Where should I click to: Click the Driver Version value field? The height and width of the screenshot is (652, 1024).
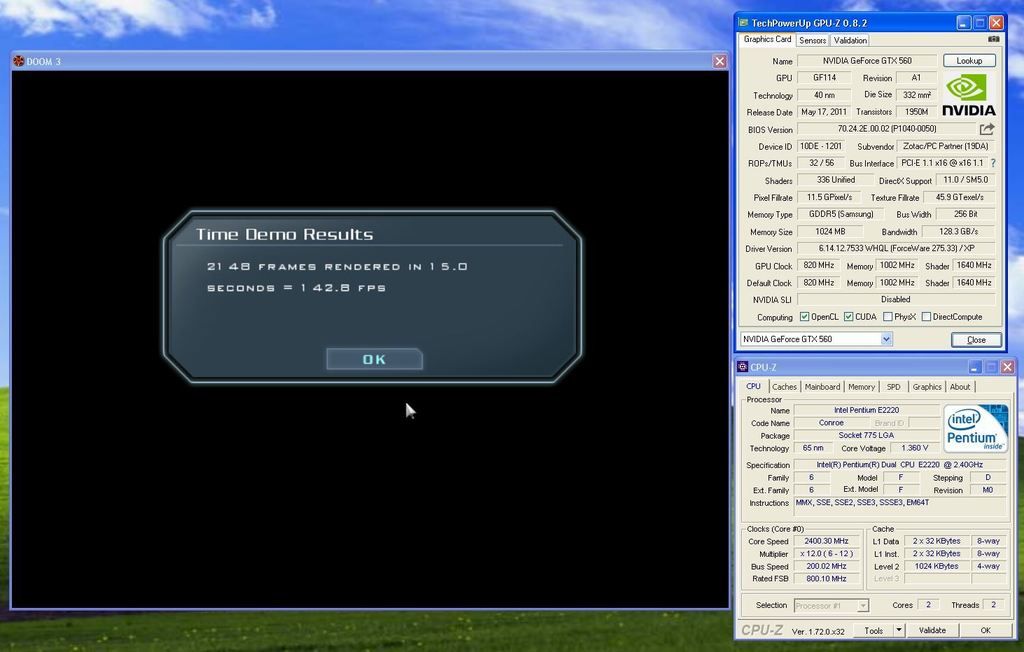(x=896, y=248)
